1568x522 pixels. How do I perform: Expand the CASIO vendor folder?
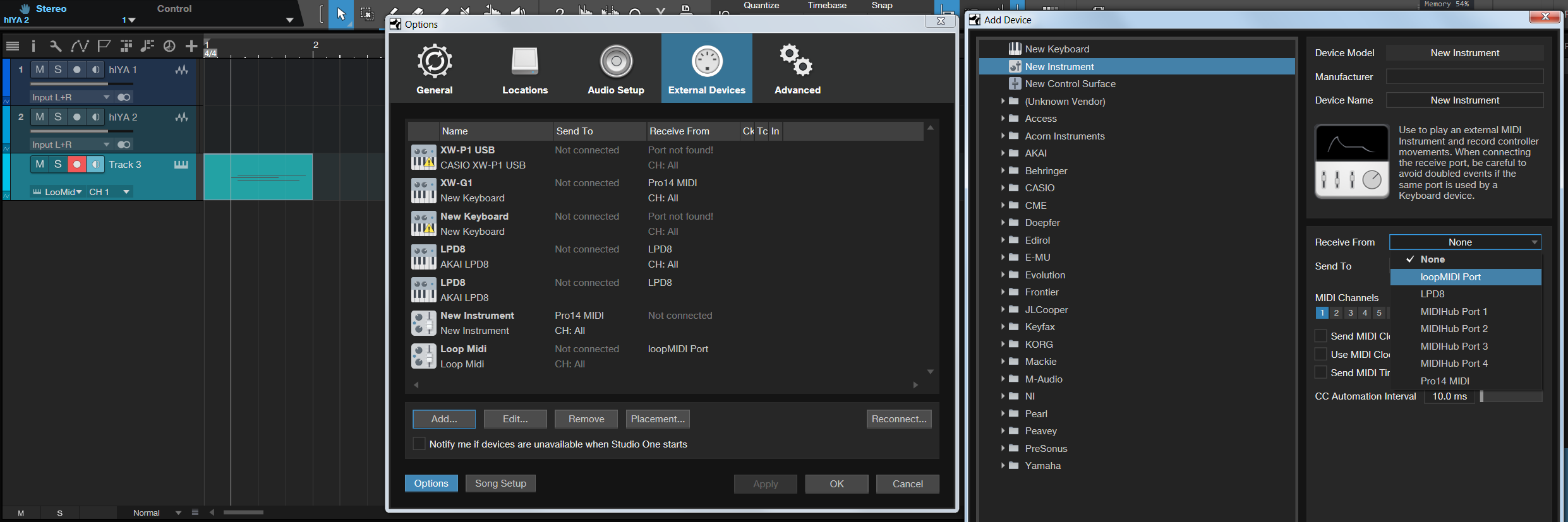tap(1003, 188)
